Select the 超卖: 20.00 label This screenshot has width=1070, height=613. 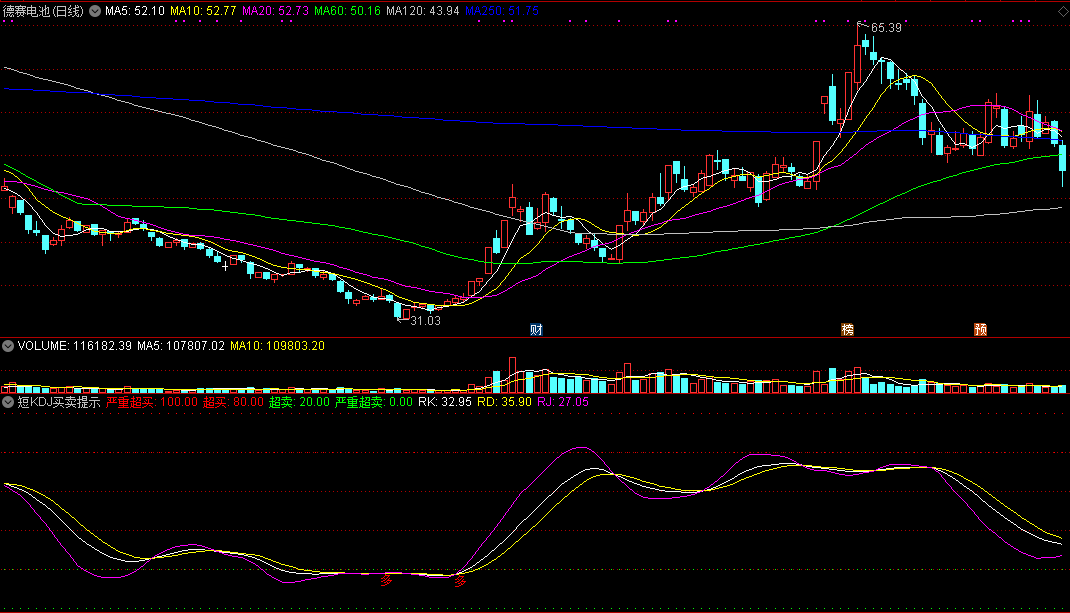pyautogui.click(x=299, y=402)
